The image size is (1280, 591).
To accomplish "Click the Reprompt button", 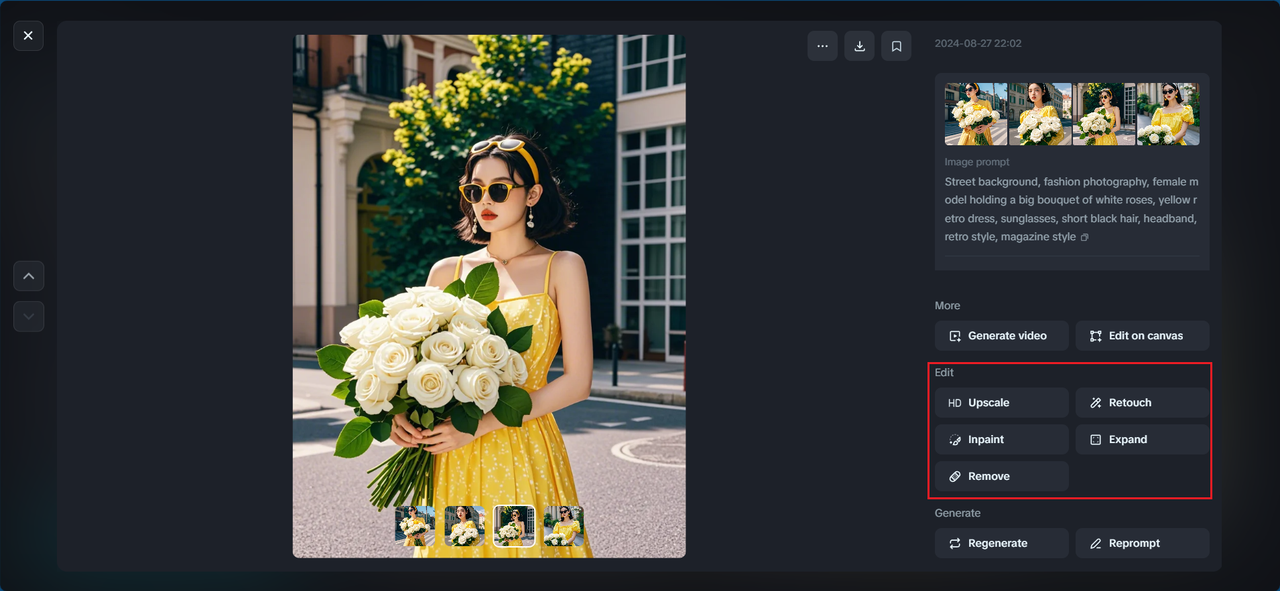I will pos(1142,543).
